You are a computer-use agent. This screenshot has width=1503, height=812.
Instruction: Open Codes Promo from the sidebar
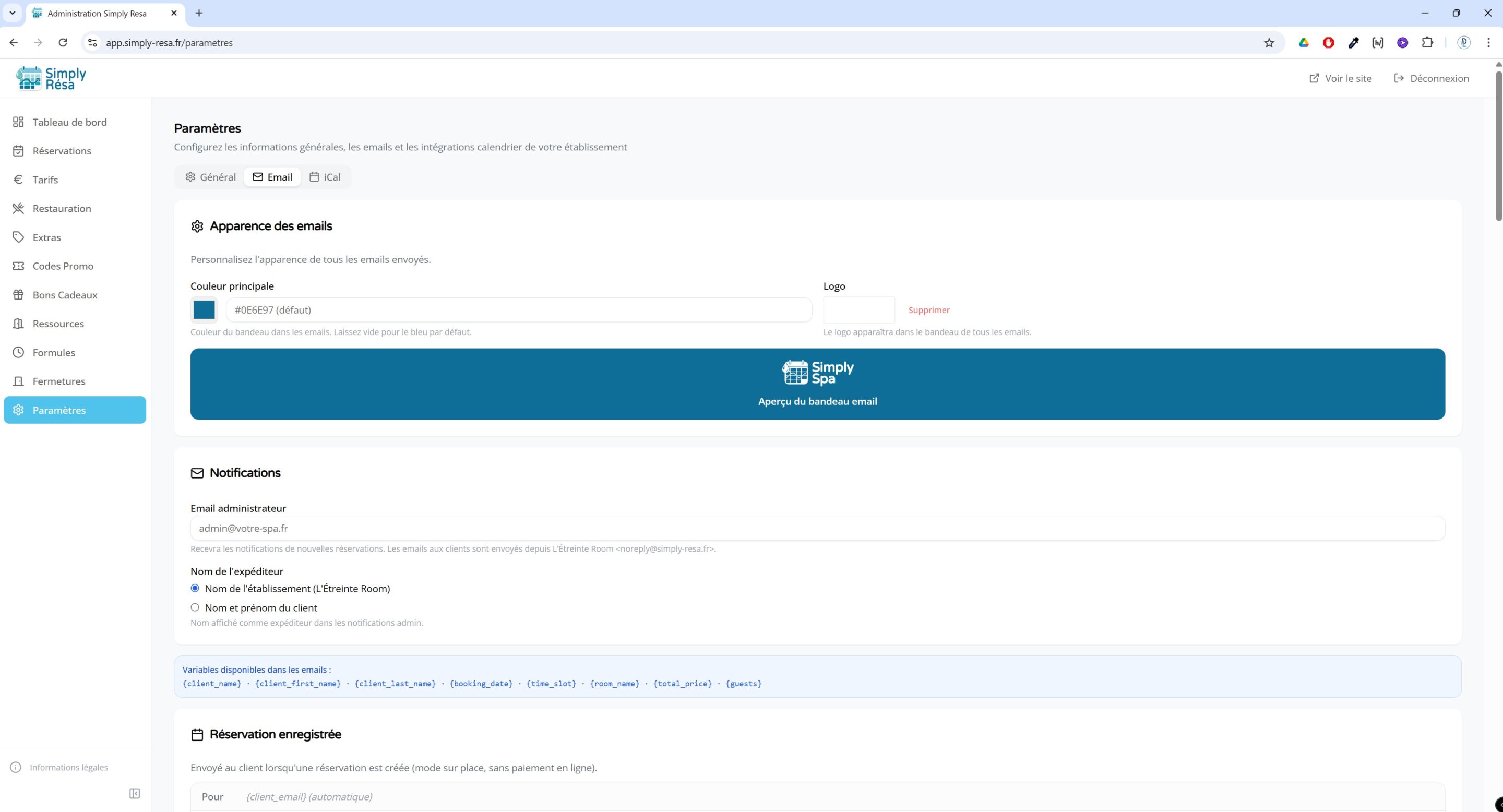point(63,266)
